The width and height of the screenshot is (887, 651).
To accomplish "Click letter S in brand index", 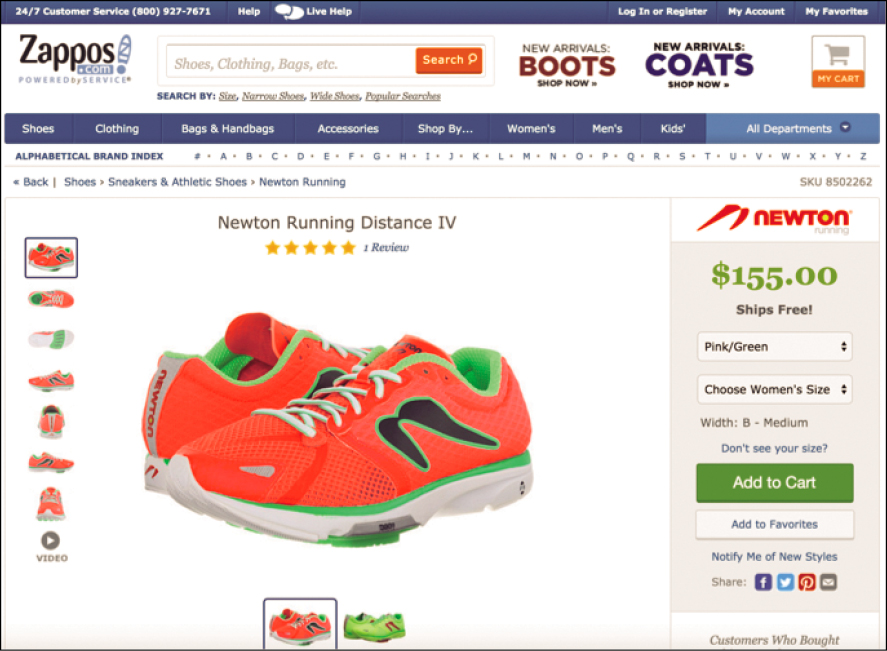I will [682, 156].
